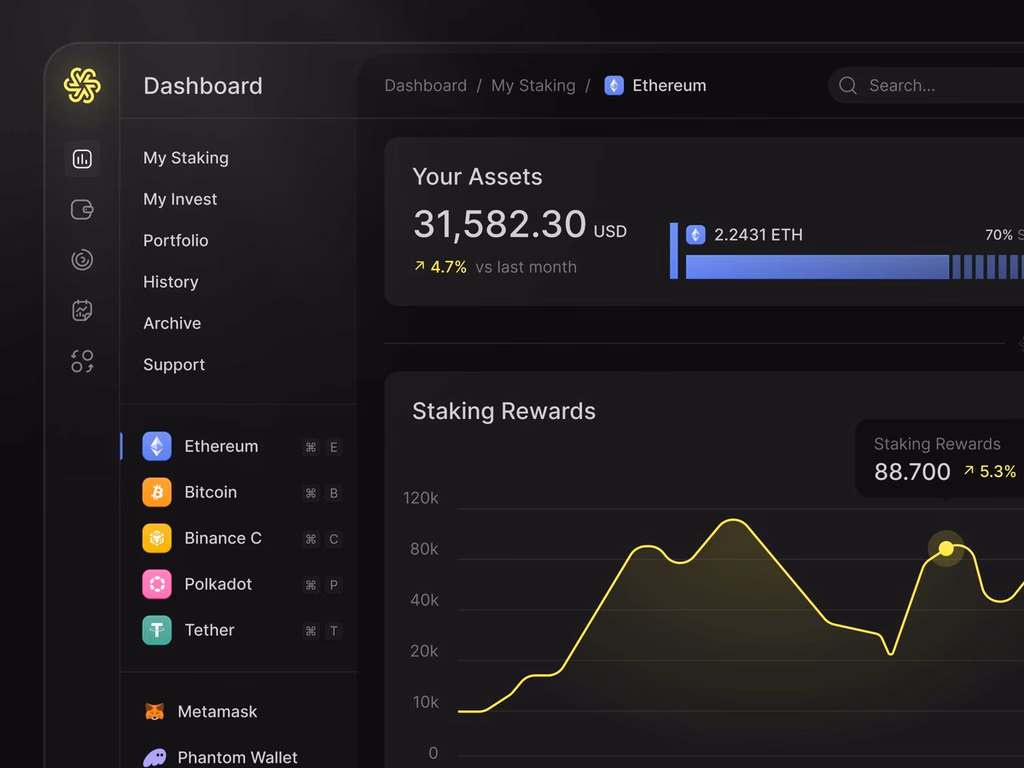Click the 120k axis label
This screenshot has height=768, width=1024.
coord(421,498)
